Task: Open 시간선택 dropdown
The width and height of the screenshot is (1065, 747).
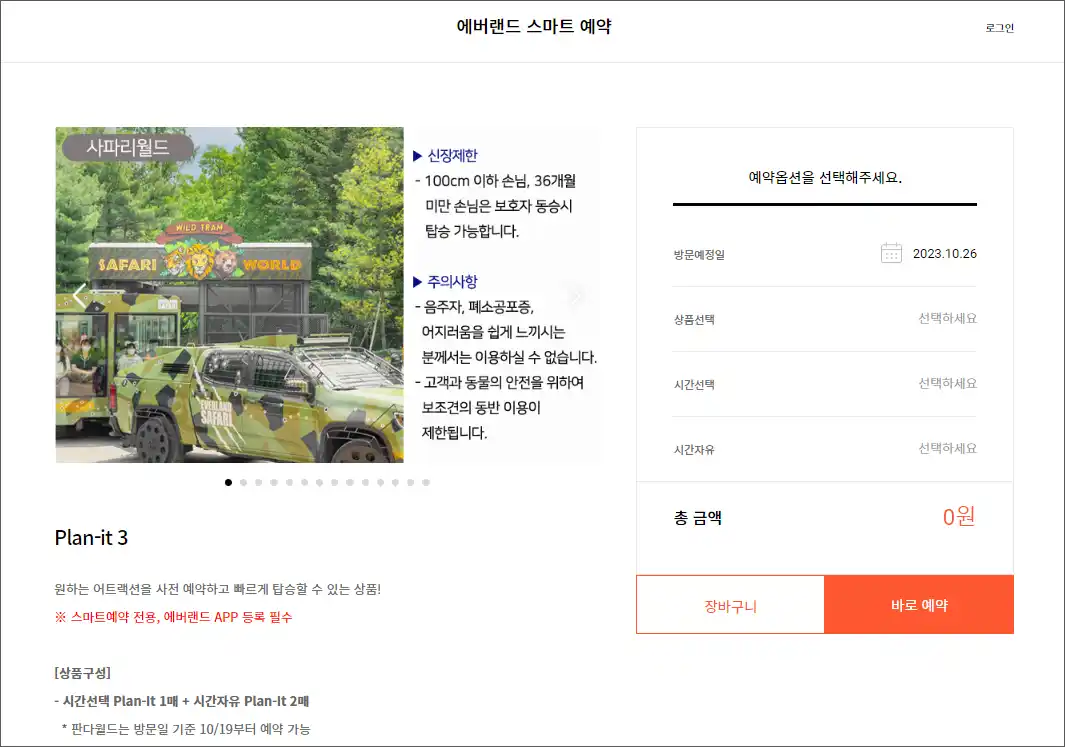Action: 825,384
